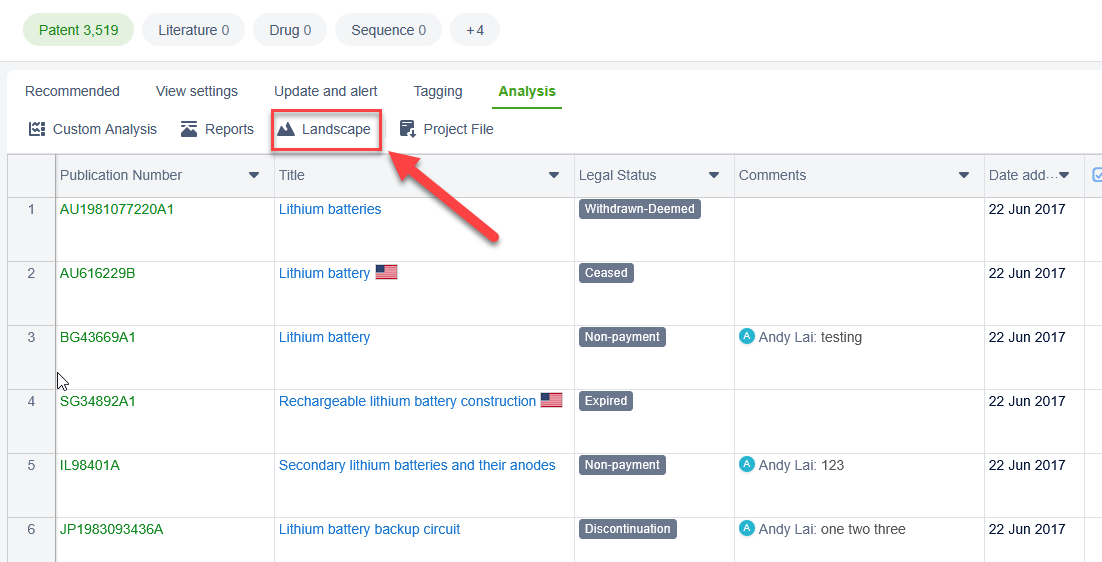
Task: Open the Title column filter dropdown
Action: (554, 175)
